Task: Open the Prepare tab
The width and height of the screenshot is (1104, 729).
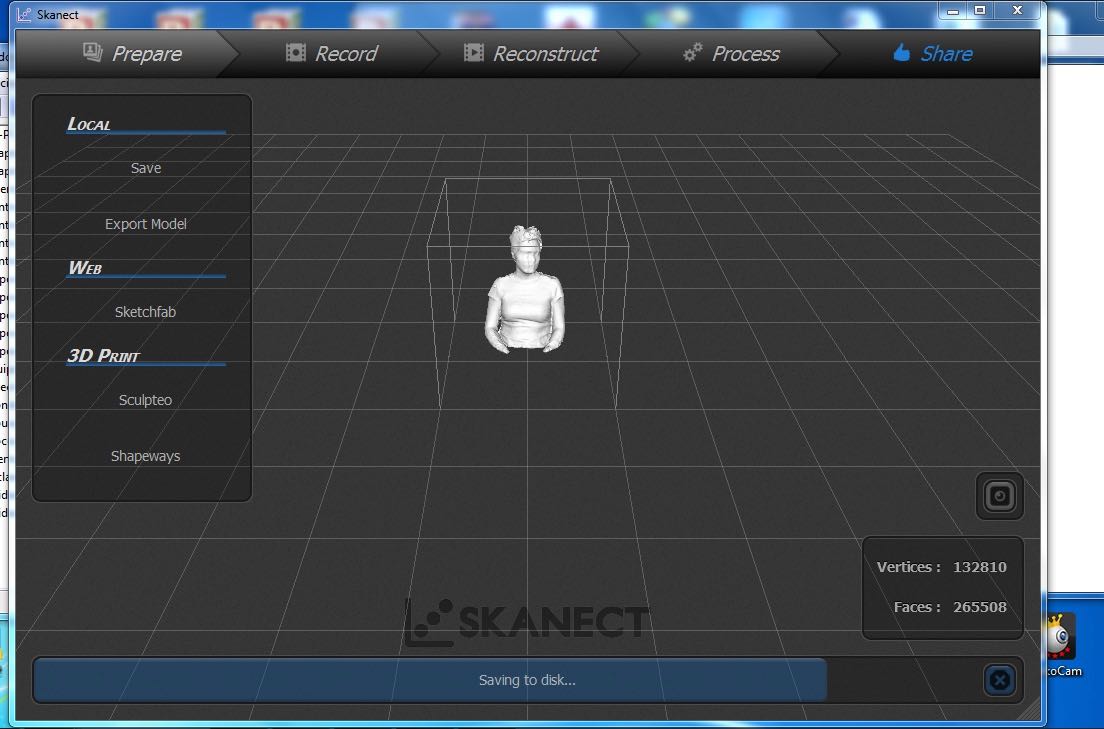Action: [x=132, y=54]
